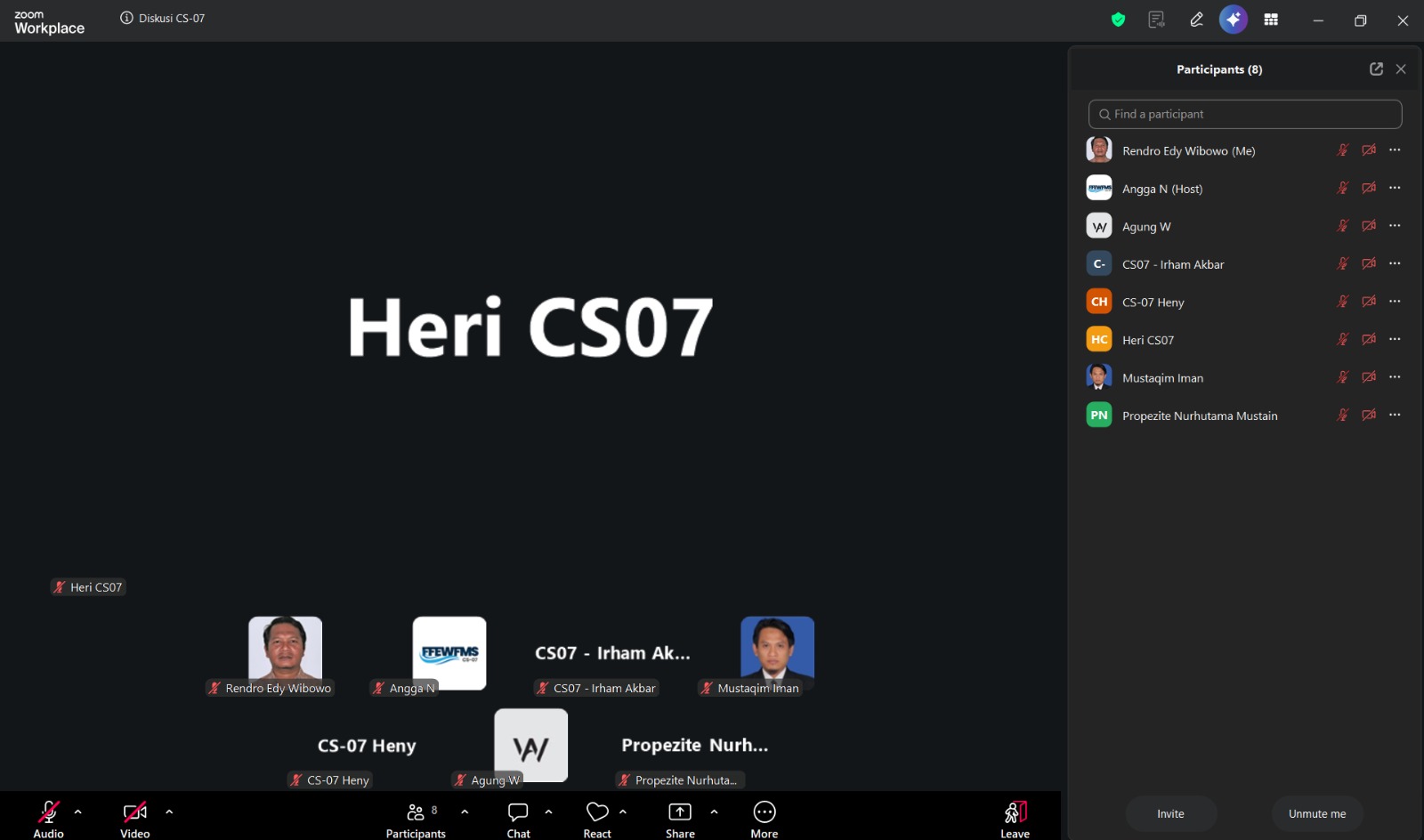Select Rendro Edy Wibowo video thumbnail

pos(286,651)
